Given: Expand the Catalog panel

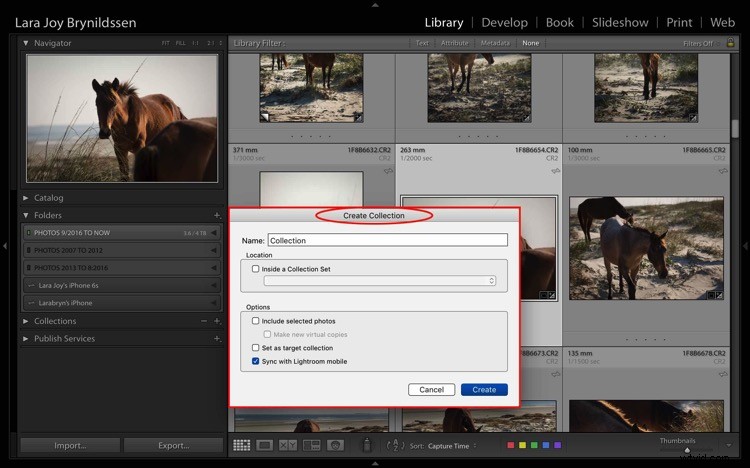Looking at the screenshot, I should tap(25, 198).
